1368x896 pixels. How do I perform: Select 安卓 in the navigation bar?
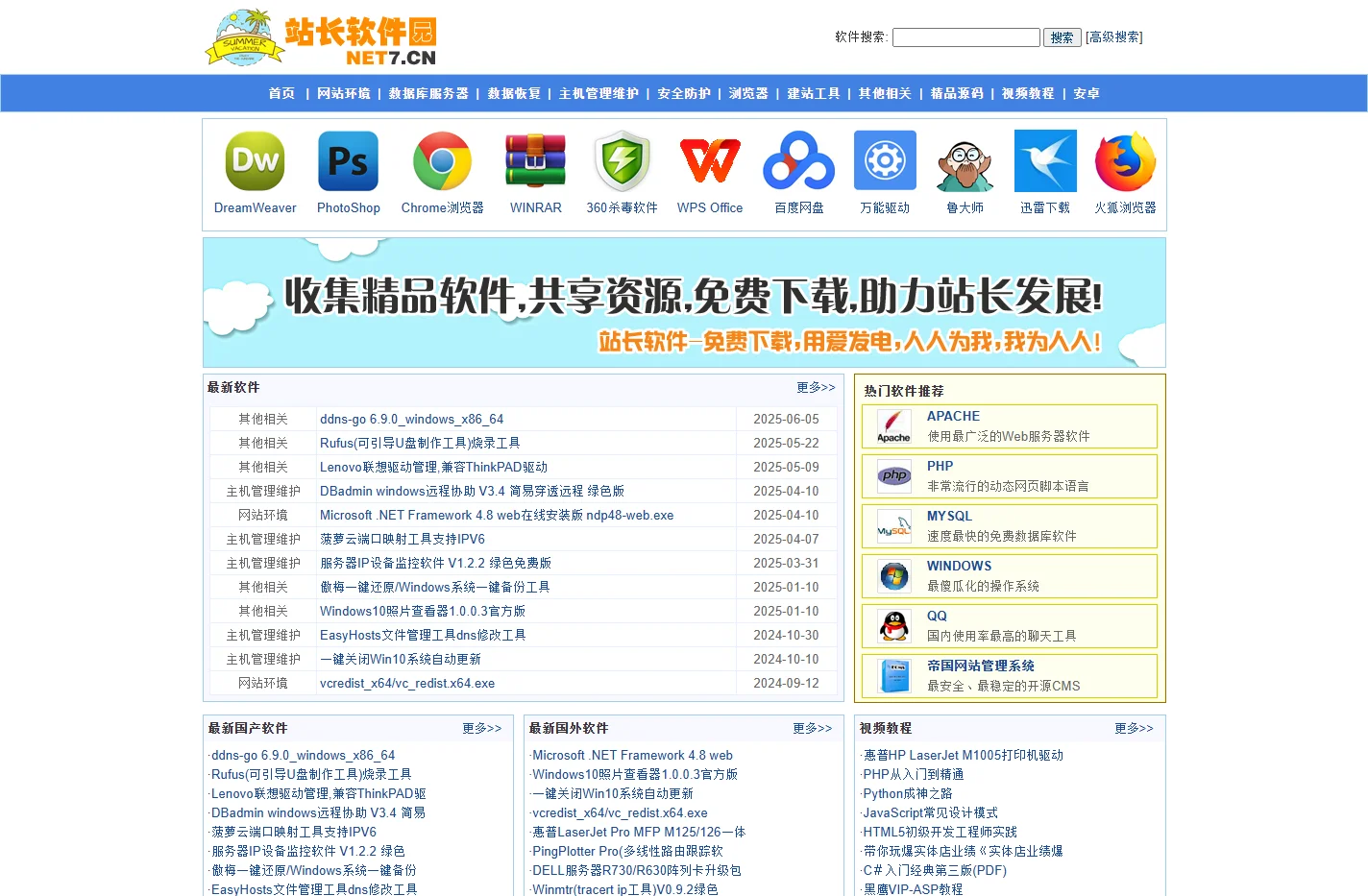tap(1087, 93)
